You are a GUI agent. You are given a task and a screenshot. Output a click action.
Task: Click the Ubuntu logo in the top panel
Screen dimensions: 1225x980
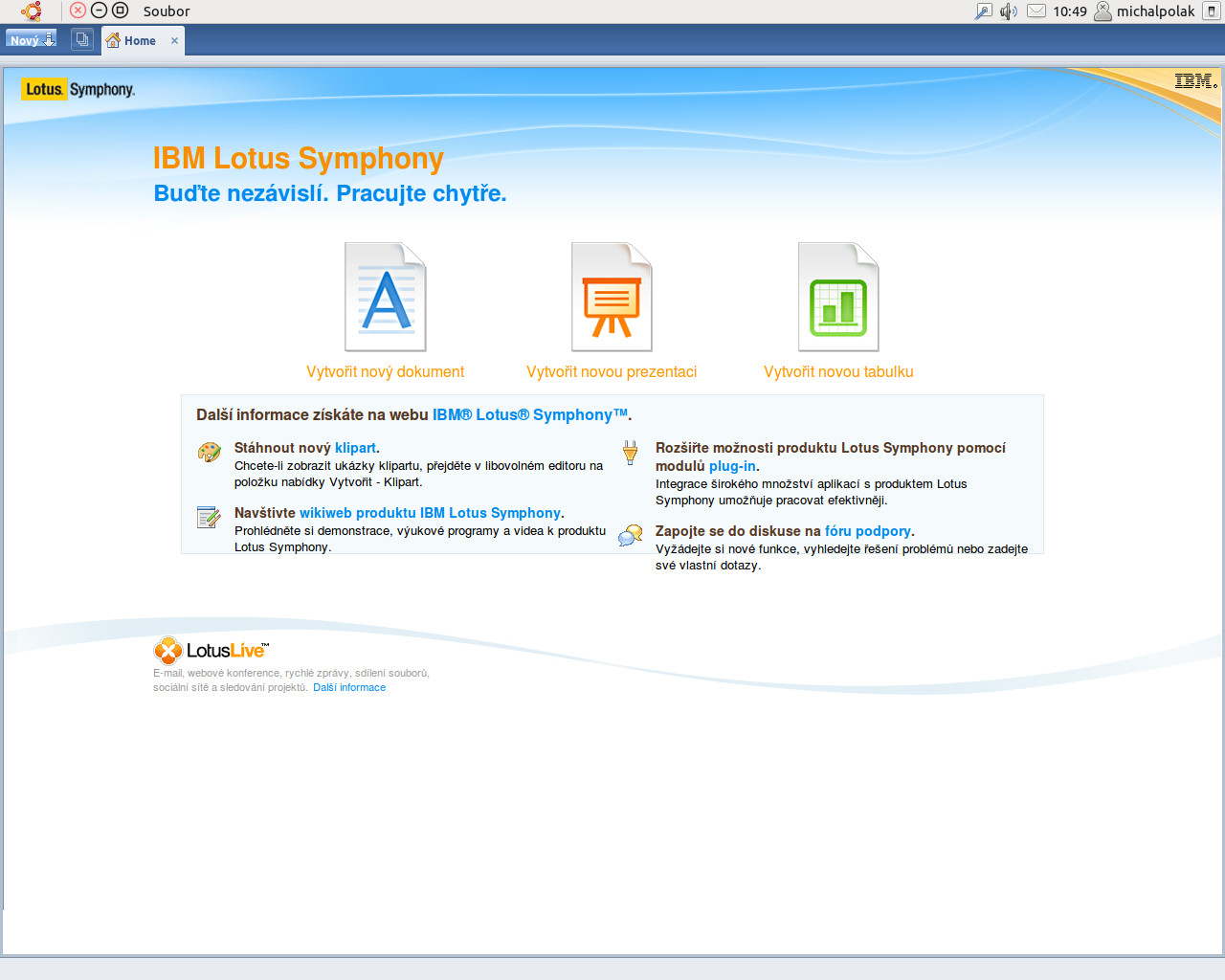pyautogui.click(x=32, y=11)
